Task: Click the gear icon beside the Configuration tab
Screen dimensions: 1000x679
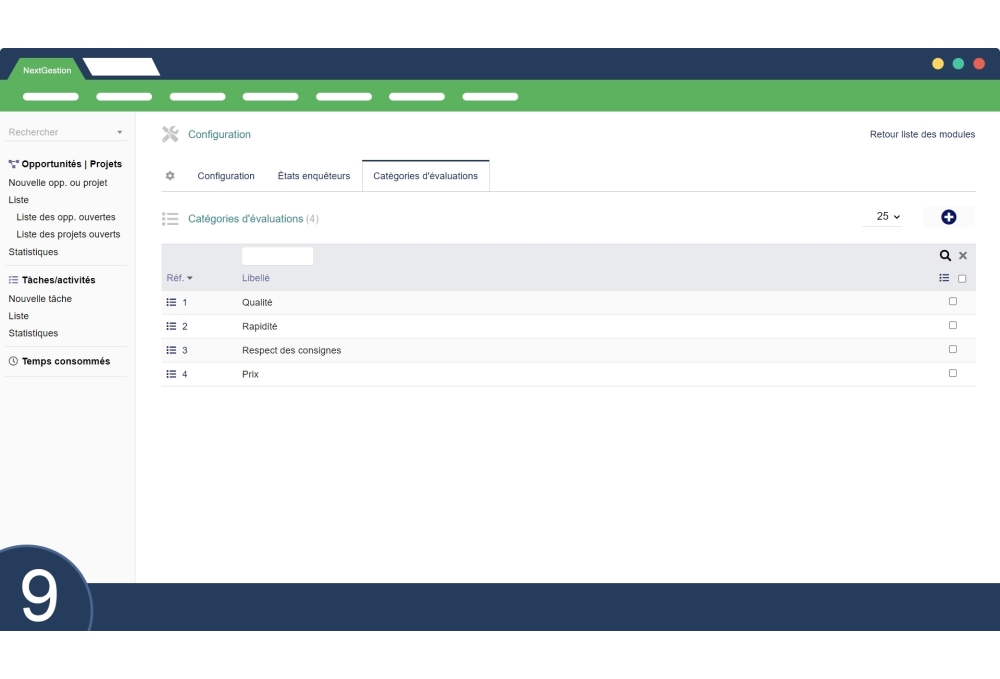Action: click(x=170, y=176)
